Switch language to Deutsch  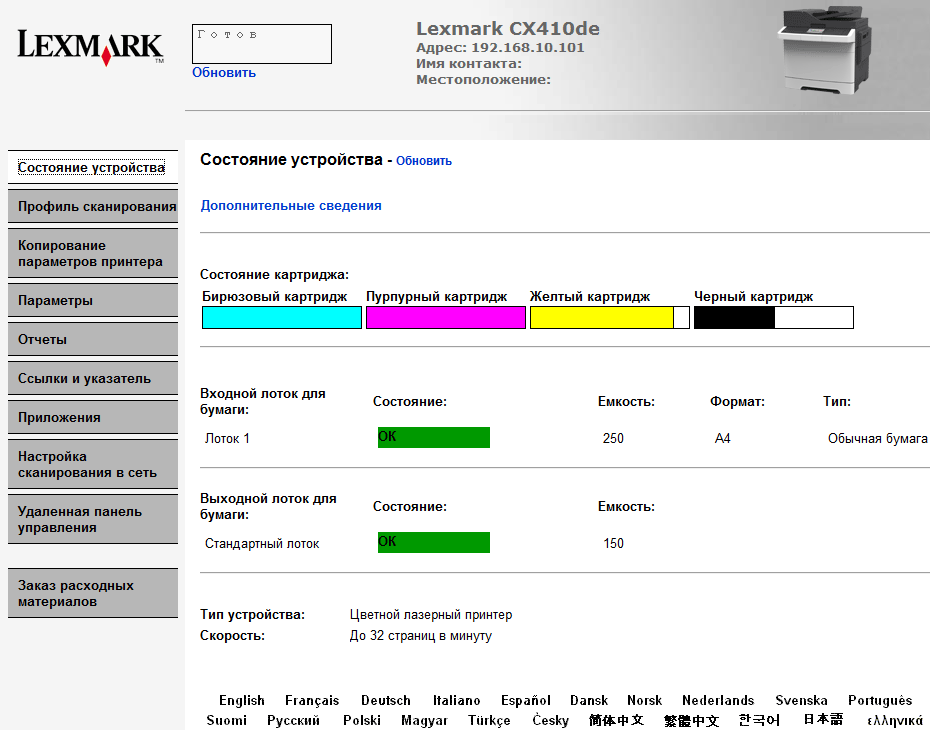tap(386, 700)
